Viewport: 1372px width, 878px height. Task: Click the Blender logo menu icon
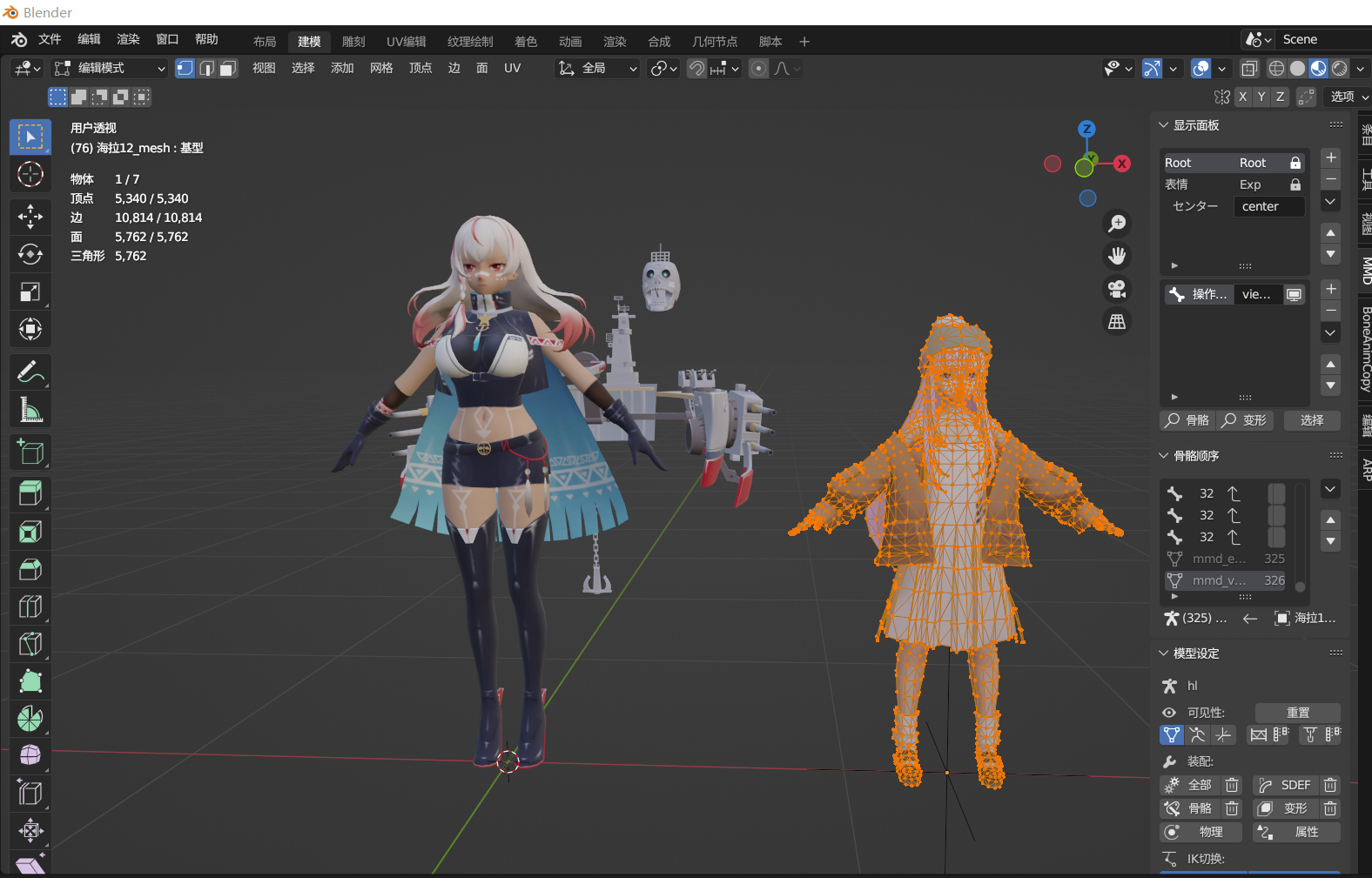[x=19, y=40]
